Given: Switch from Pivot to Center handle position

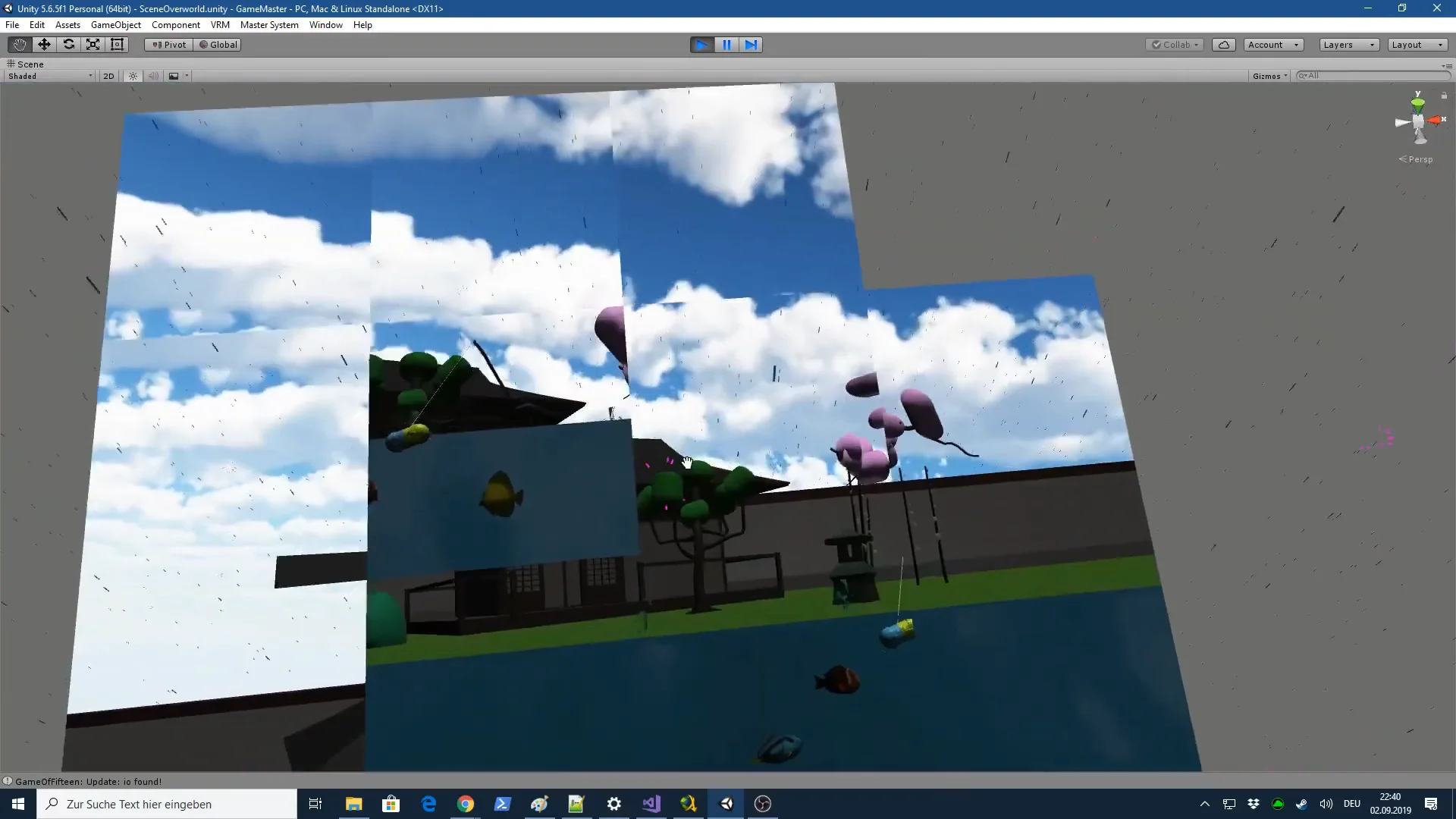Looking at the screenshot, I should coord(168,44).
